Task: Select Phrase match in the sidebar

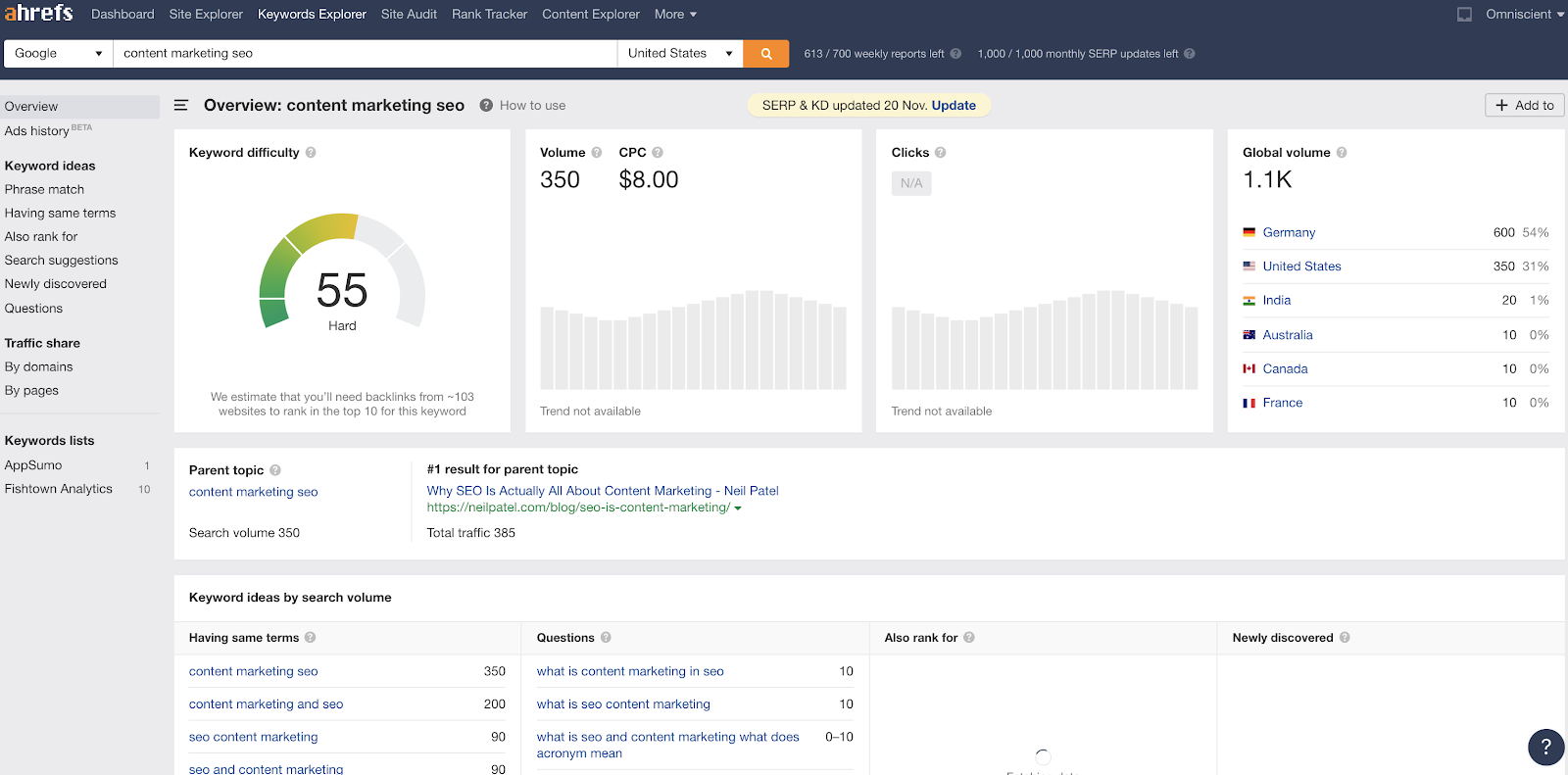Action: tap(44, 189)
